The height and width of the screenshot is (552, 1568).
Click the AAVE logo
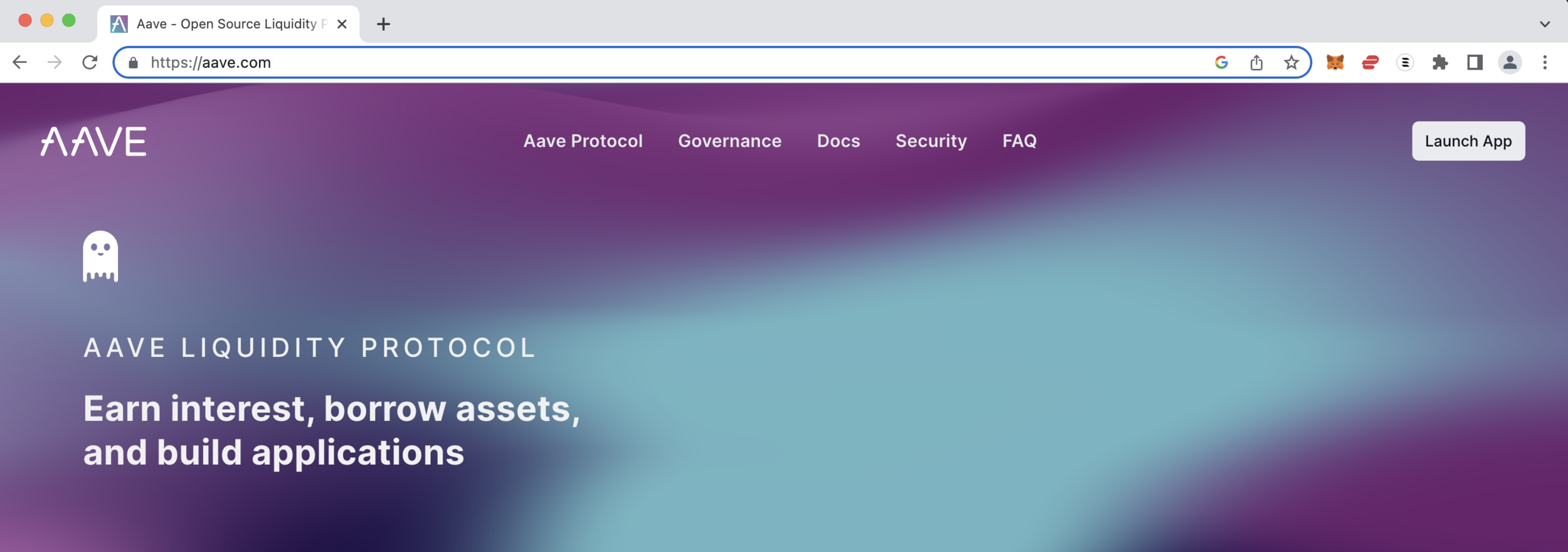point(93,141)
